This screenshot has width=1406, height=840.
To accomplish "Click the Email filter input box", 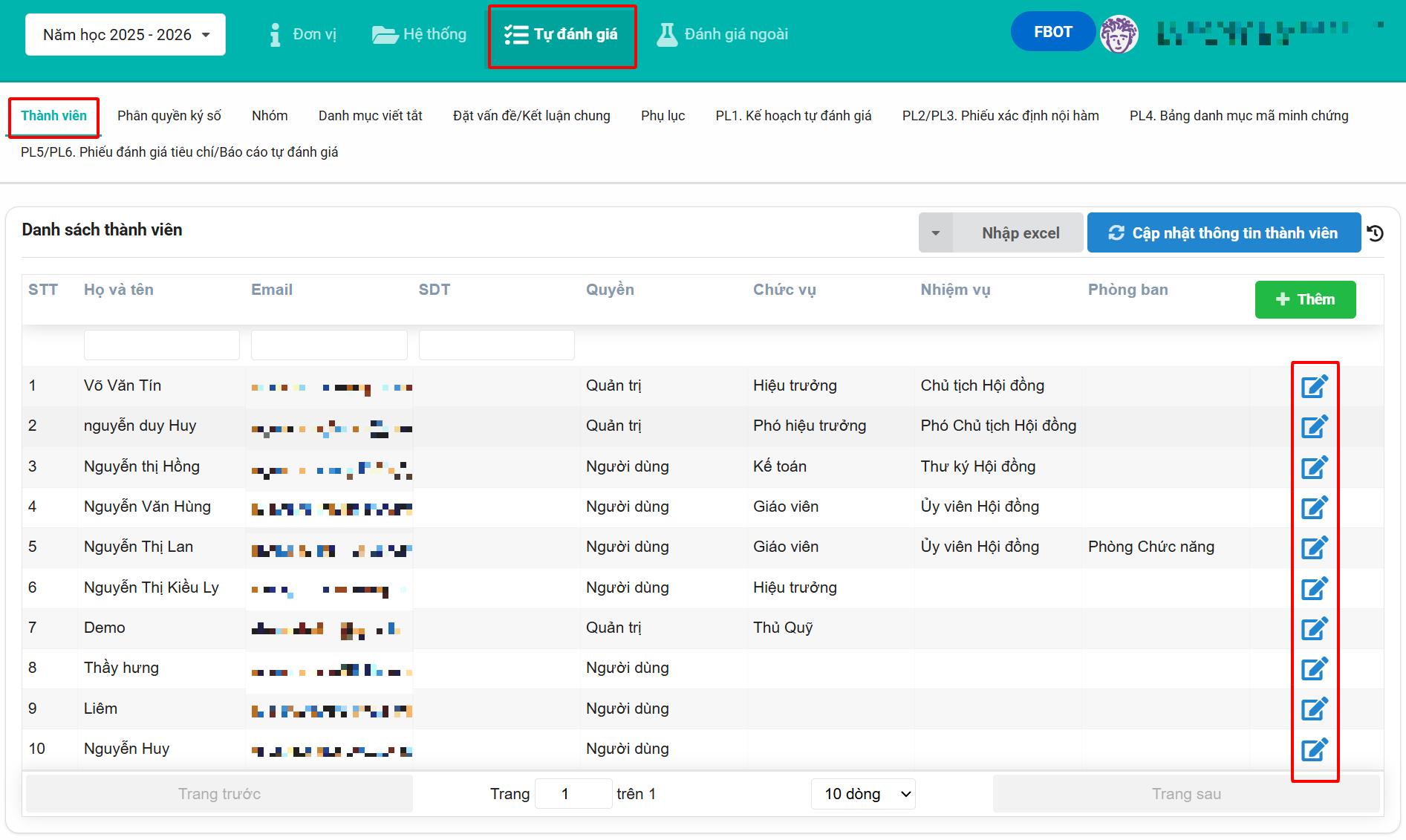I will (x=329, y=345).
